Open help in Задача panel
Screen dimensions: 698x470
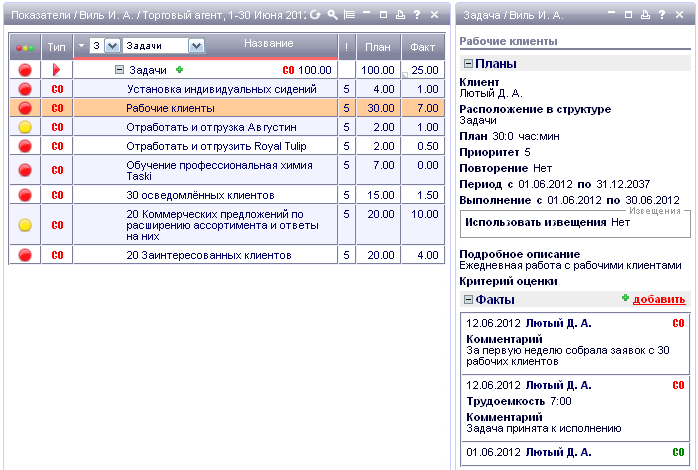[662, 15]
